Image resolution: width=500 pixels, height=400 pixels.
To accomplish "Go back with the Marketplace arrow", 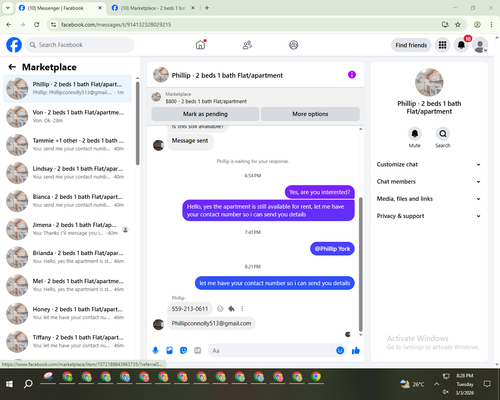I will (12, 67).
